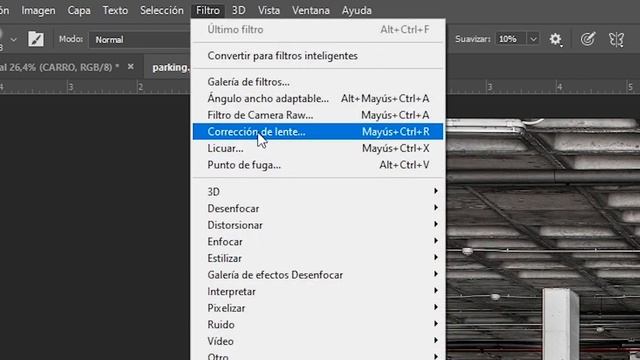640x360 pixels.
Task: Open symmetry paint butterfly icon
Action: (616, 40)
